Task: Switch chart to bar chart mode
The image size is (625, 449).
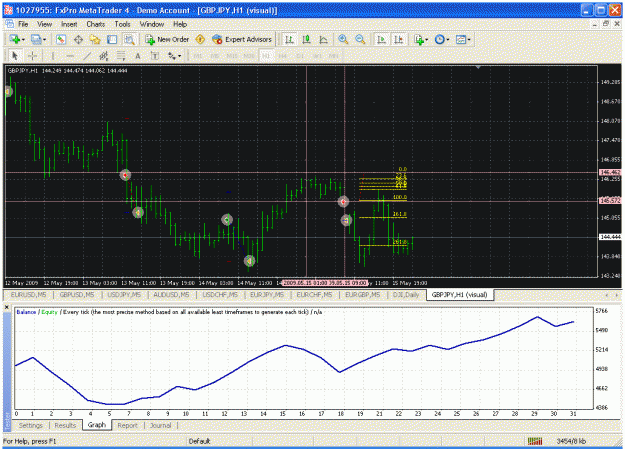Action: 289,39
